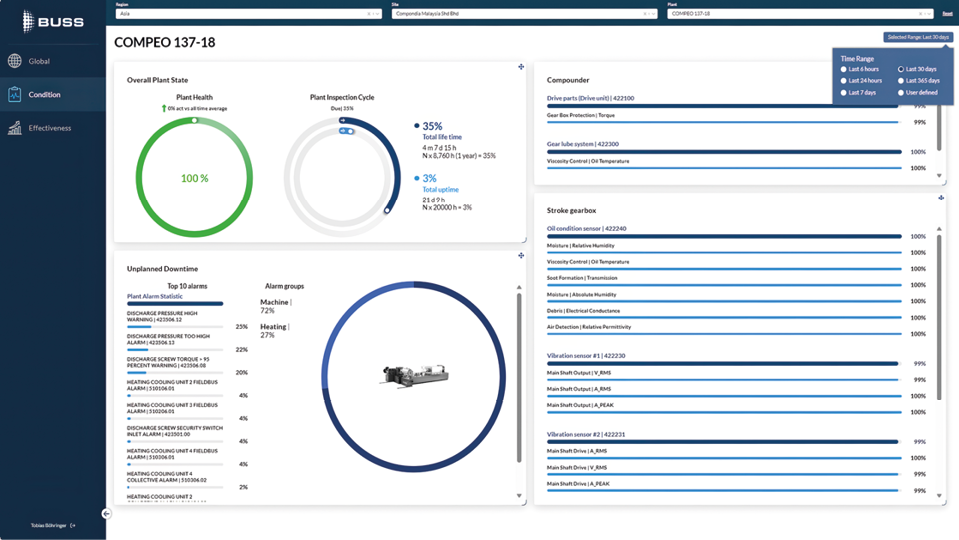The width and height of the screenshot is (959, 540).
Task: Click the Selected Range: Last 30 days button
Action: 918,37
